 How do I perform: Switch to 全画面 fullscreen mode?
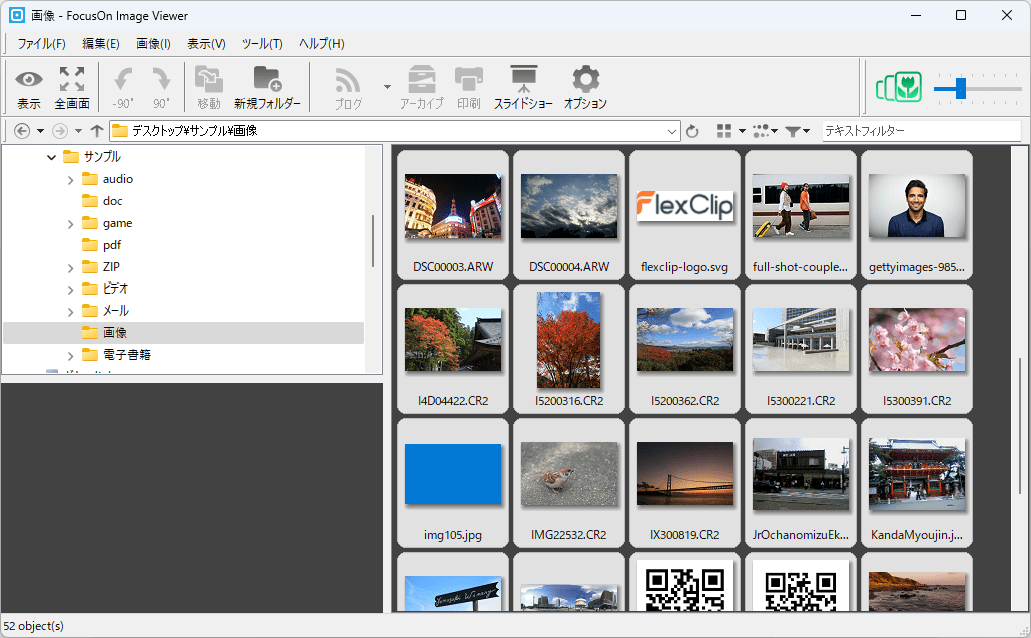[x=72, y=87]
